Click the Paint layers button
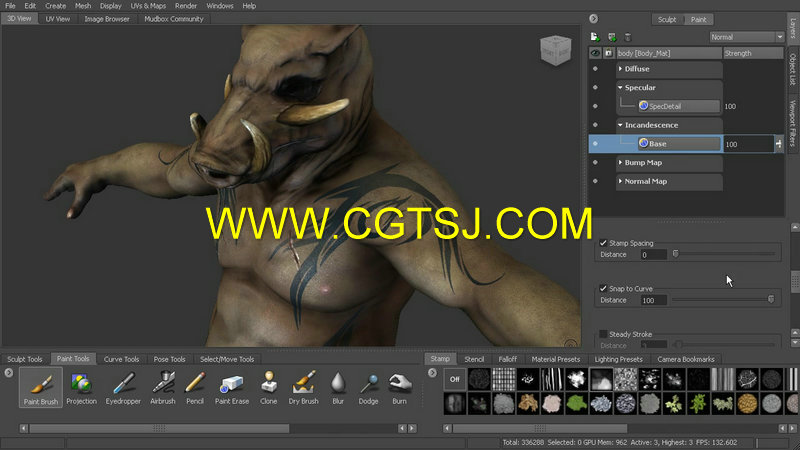Screen dimensions: 800x450 [x=698, y=19]
